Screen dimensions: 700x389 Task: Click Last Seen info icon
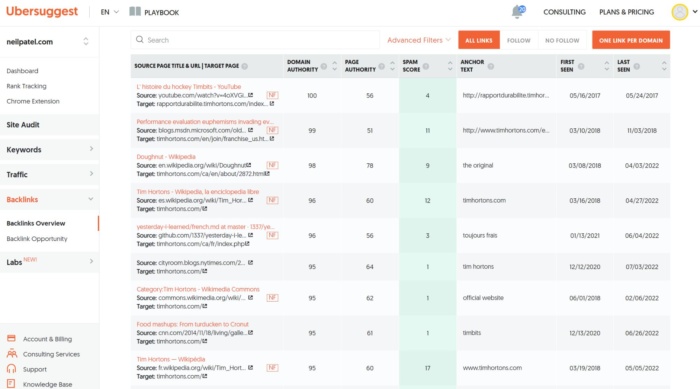pos(637,66)
